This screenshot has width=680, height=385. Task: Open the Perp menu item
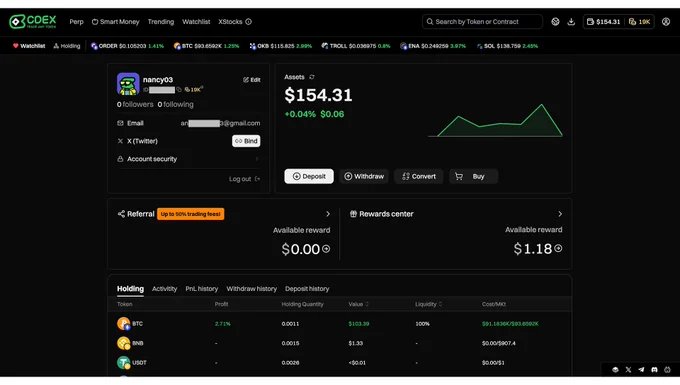coord(76,22)
